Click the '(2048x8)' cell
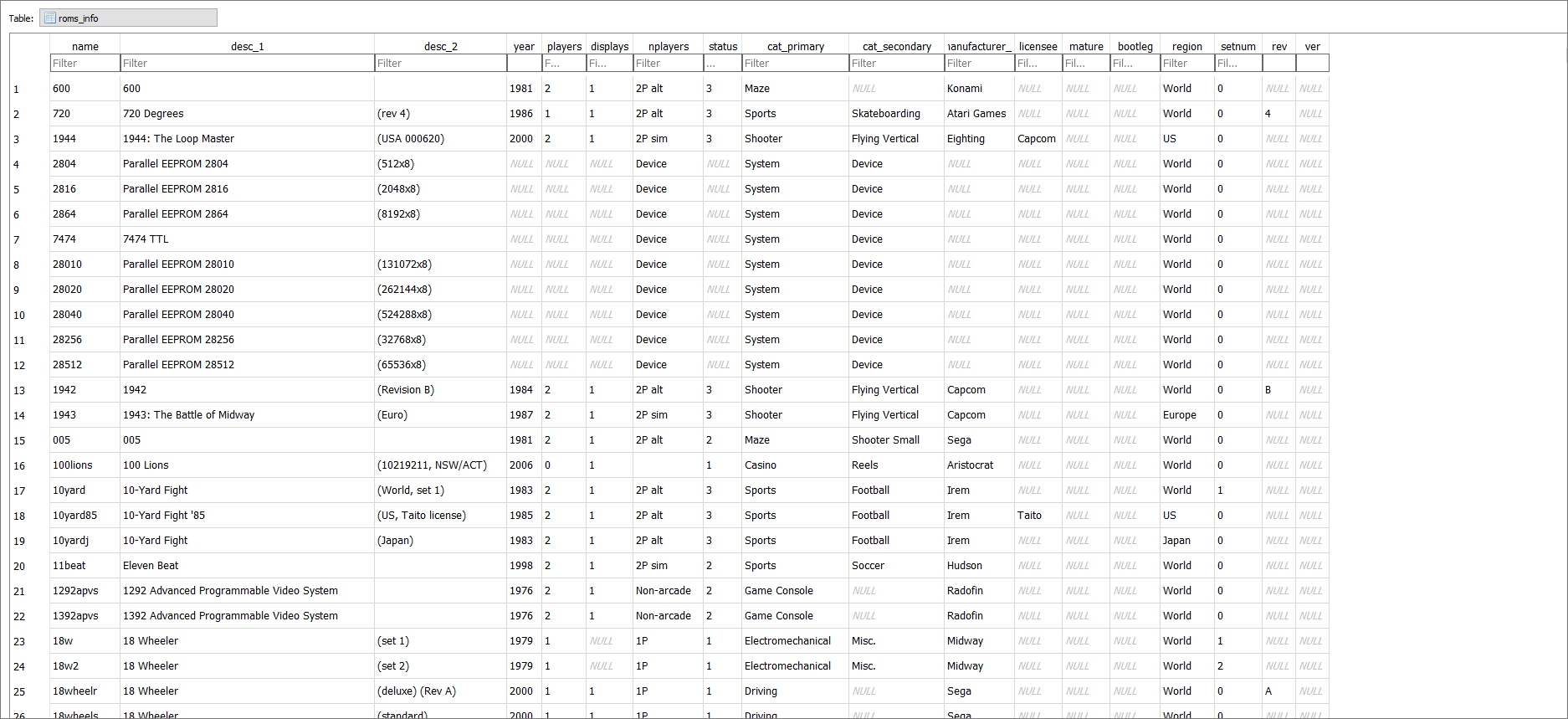Image resolution: width=1568 pixels, height=719 pixels. coord(440,189)
